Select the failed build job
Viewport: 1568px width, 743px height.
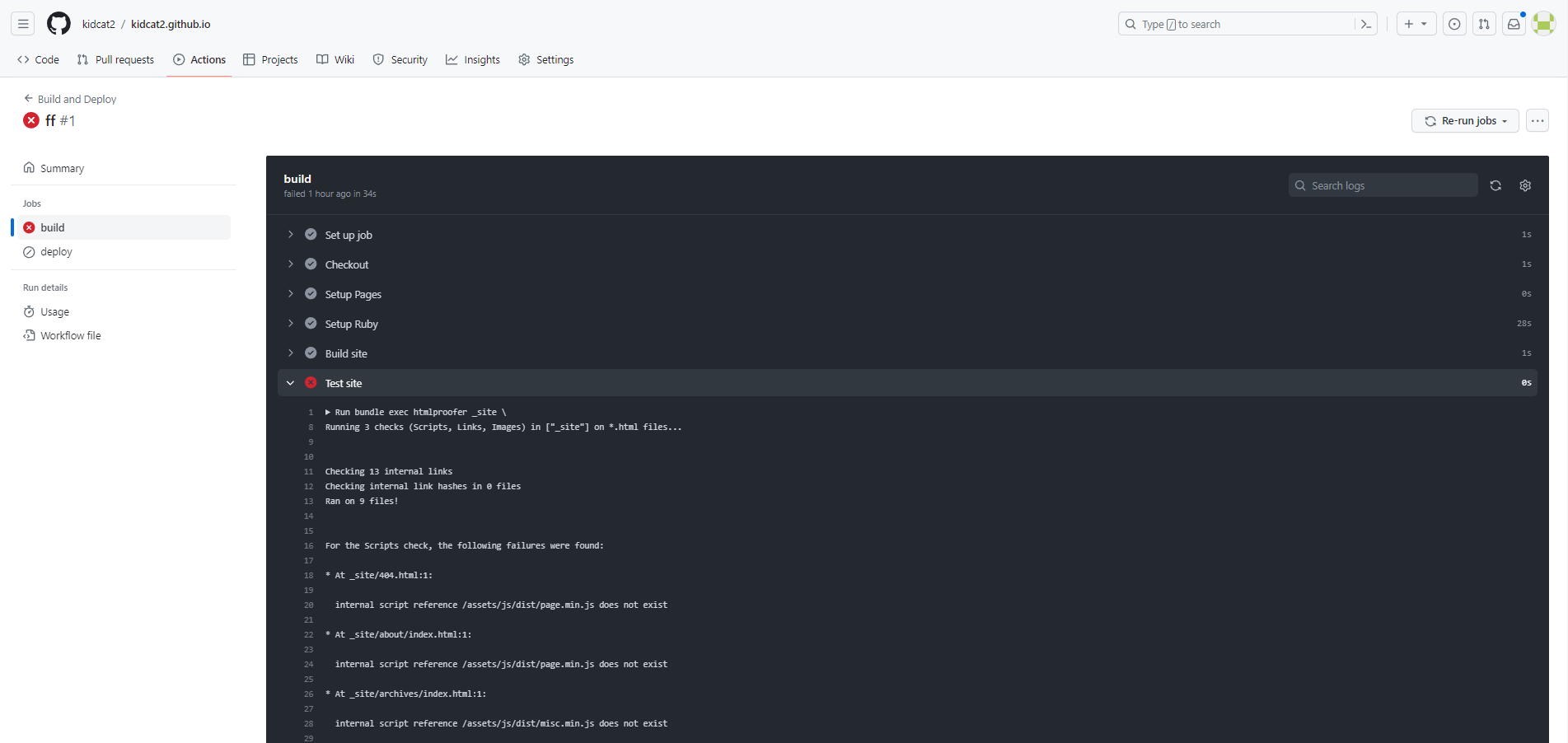click(x=53, y=227)
